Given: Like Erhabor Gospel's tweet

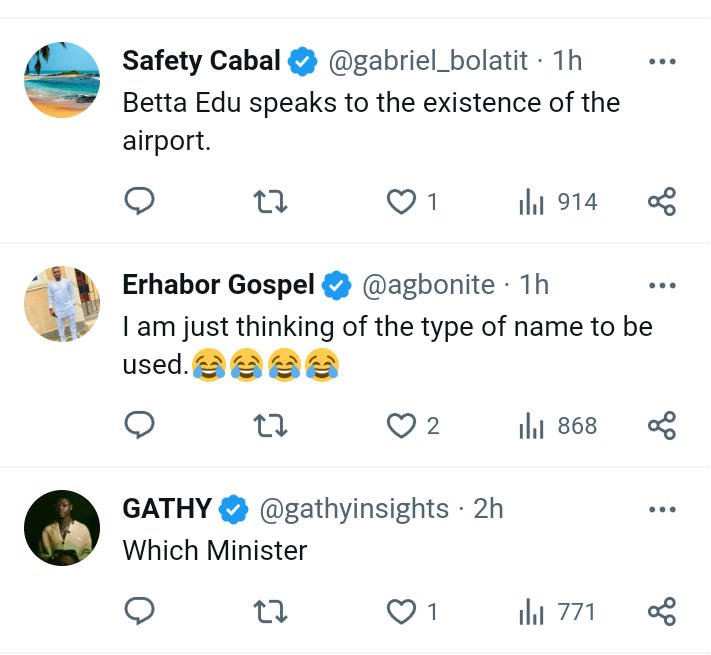Looking at the screenshot, I should click(x=401, y=426).
